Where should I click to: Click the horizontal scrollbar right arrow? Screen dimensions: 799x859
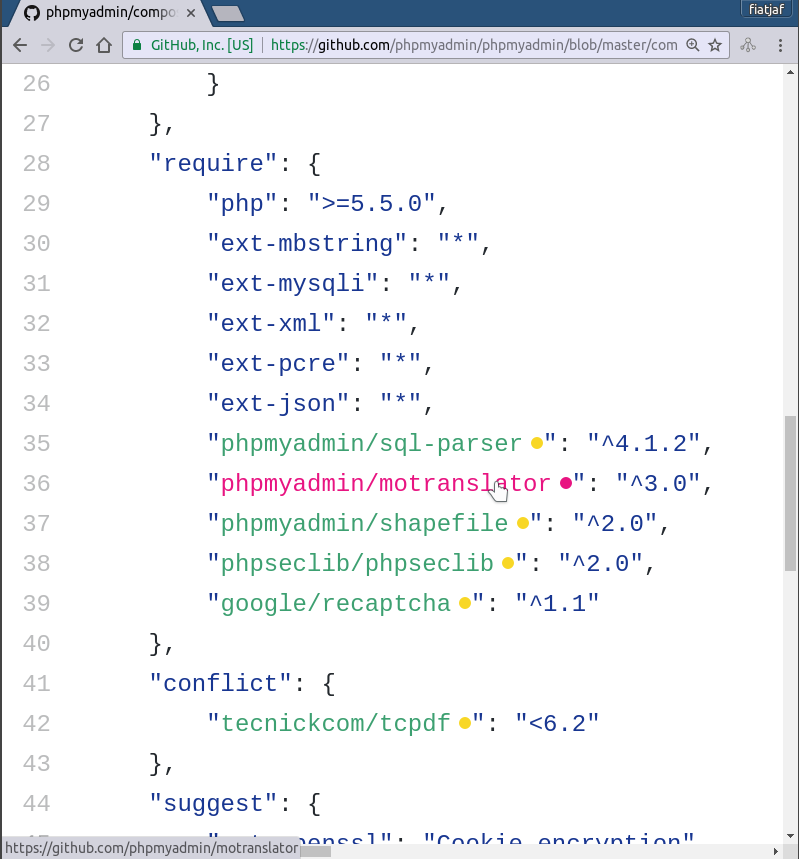click(x=775, y=851)
